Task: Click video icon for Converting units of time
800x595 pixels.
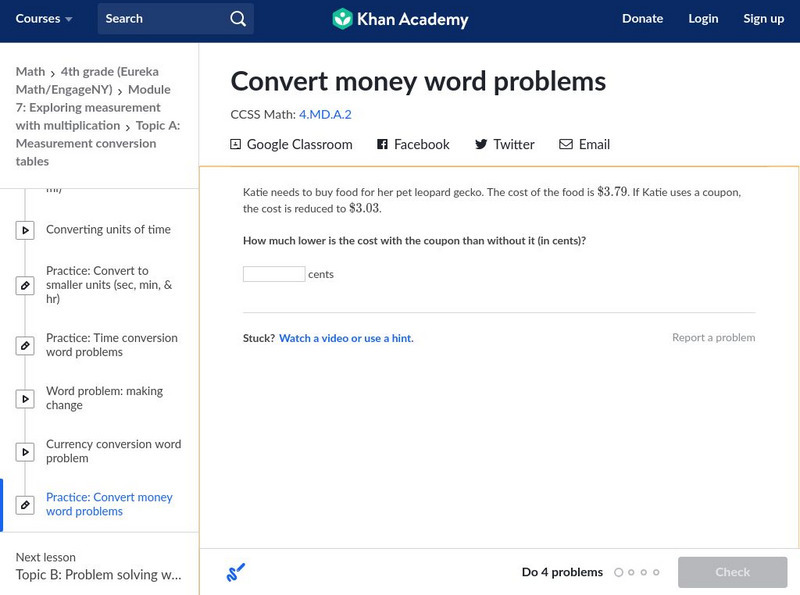Action: pyautogui.click(x=25, y=230)
